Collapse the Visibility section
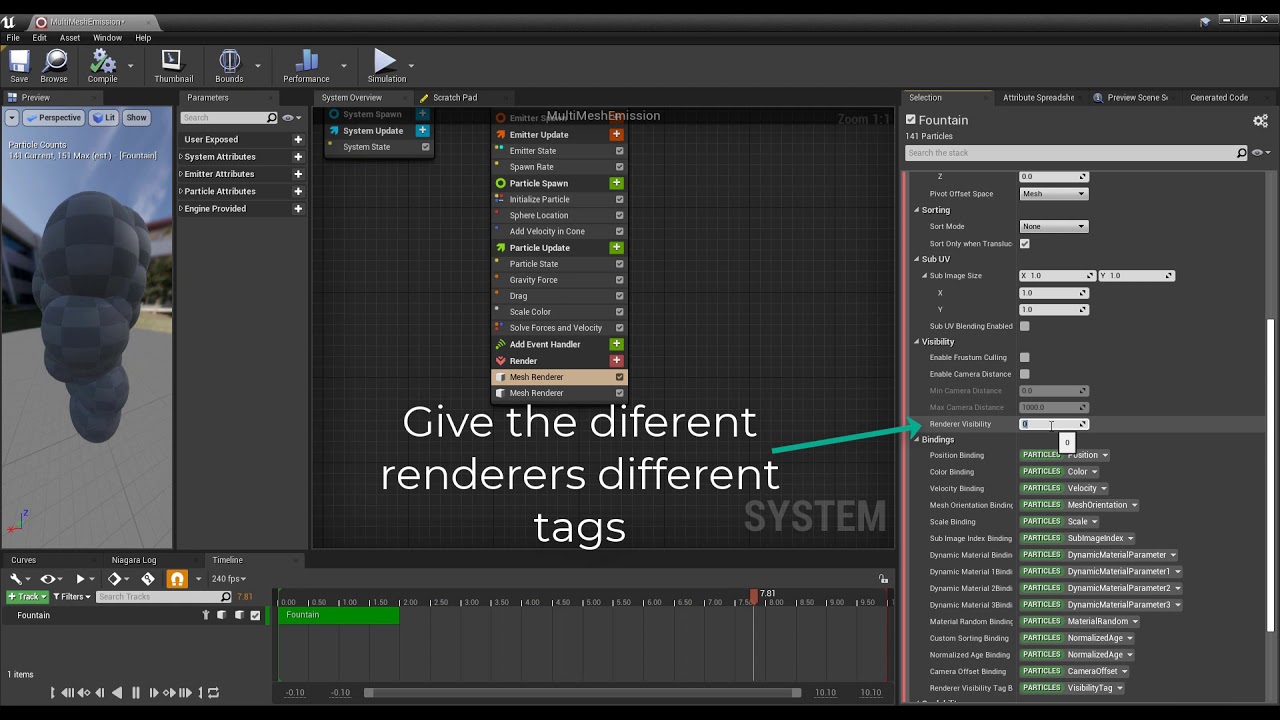This screenshot has height=720, width=1280. (916, 342)
